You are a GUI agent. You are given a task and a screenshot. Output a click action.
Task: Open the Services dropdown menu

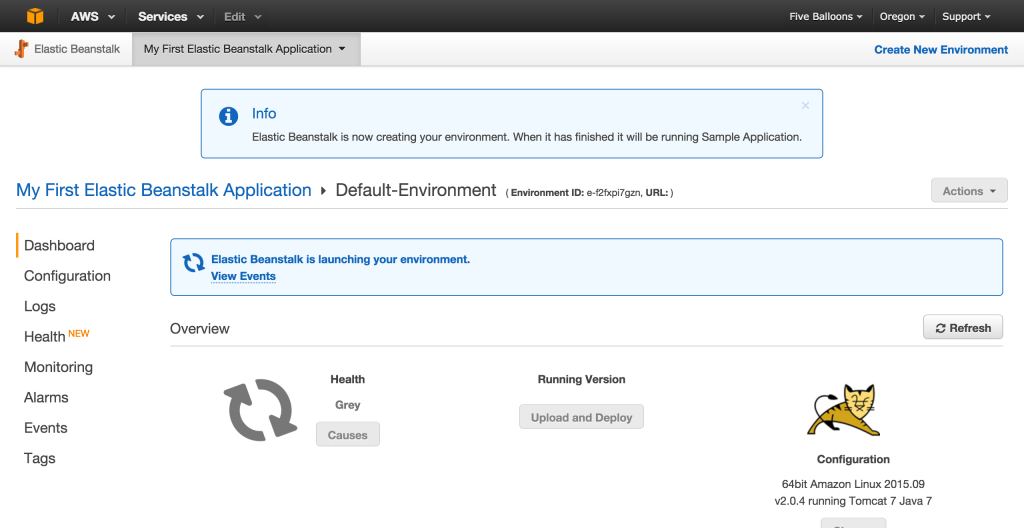coord(171,16)
